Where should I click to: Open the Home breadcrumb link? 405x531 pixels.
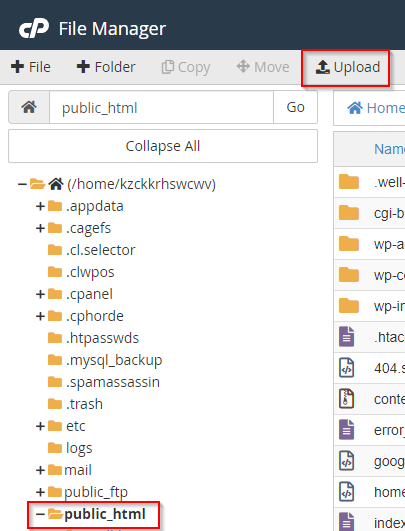pyautogui.click(x=376, y=108)
